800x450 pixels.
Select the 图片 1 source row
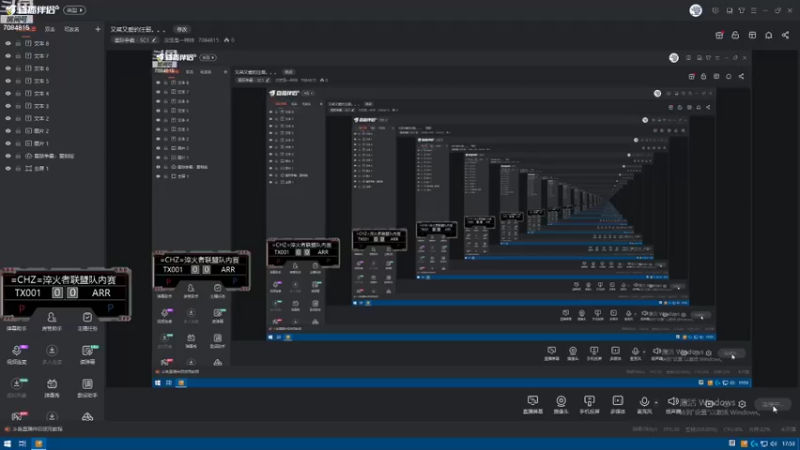click(x=52, y=143)
